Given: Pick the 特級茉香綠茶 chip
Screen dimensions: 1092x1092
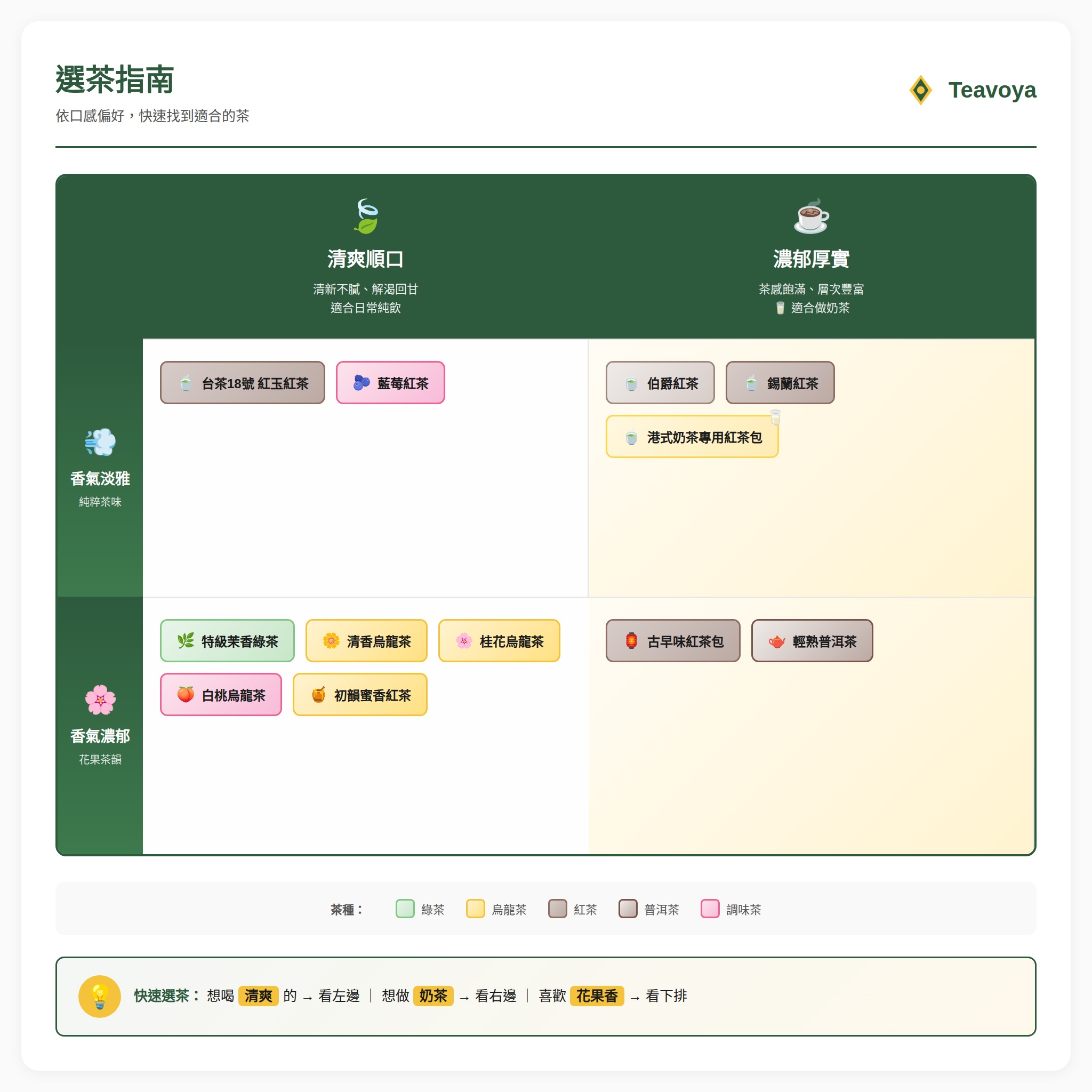Looking at the screenshot, I should pyautogui.click(x=227, y=640).
